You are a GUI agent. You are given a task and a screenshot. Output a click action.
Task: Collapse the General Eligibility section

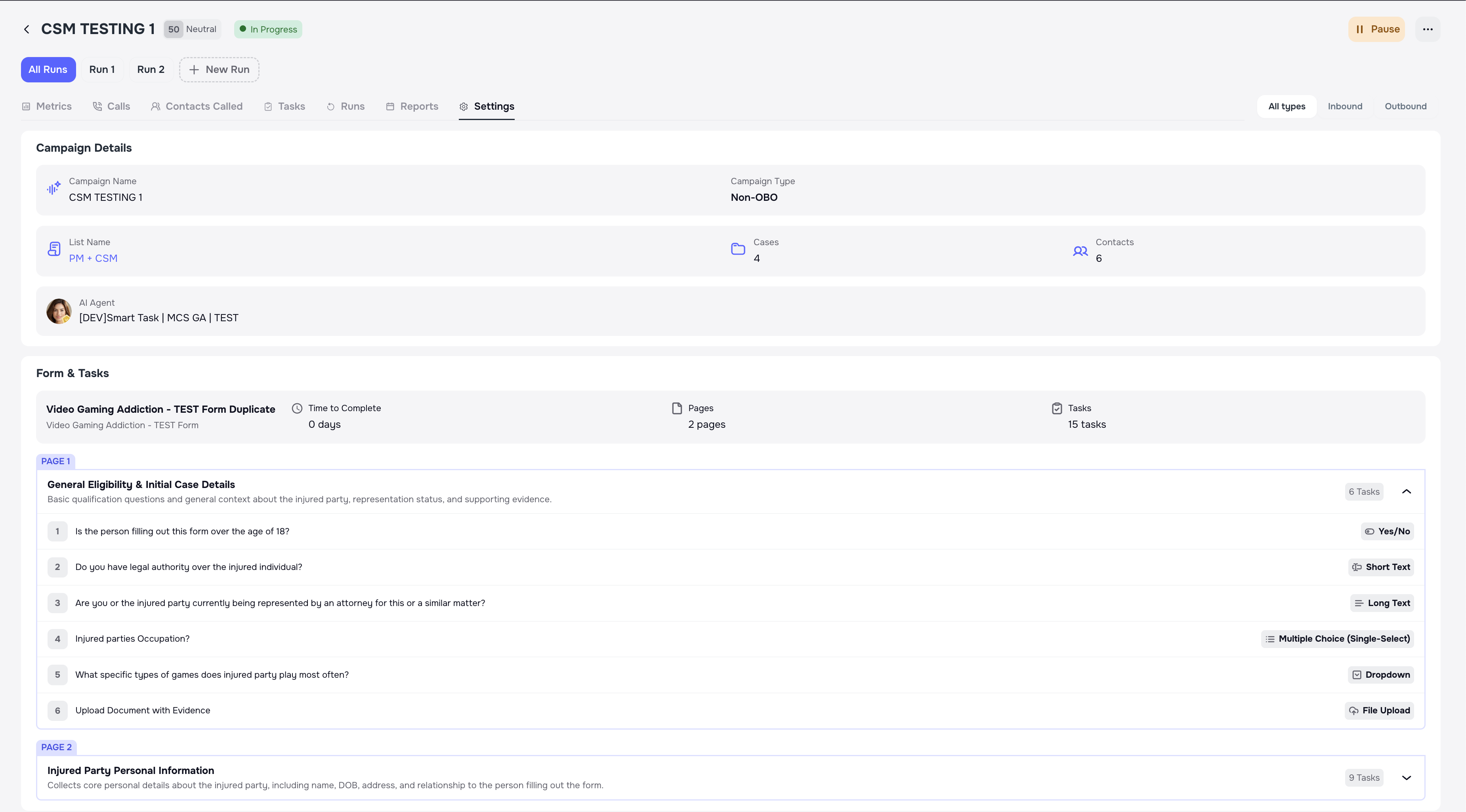[x=1407, y=491]
